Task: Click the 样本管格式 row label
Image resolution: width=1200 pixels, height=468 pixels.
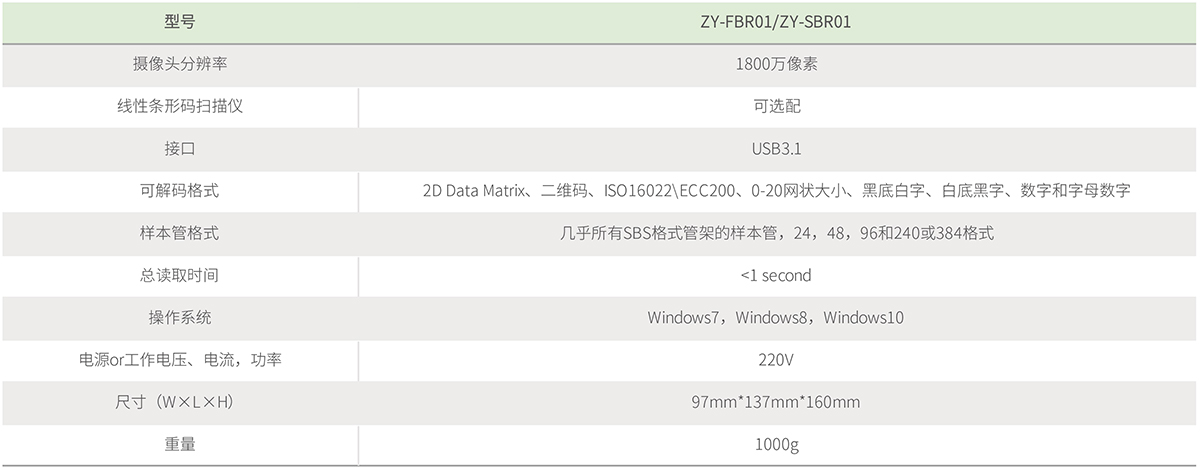Action: [x=180, y=233]
